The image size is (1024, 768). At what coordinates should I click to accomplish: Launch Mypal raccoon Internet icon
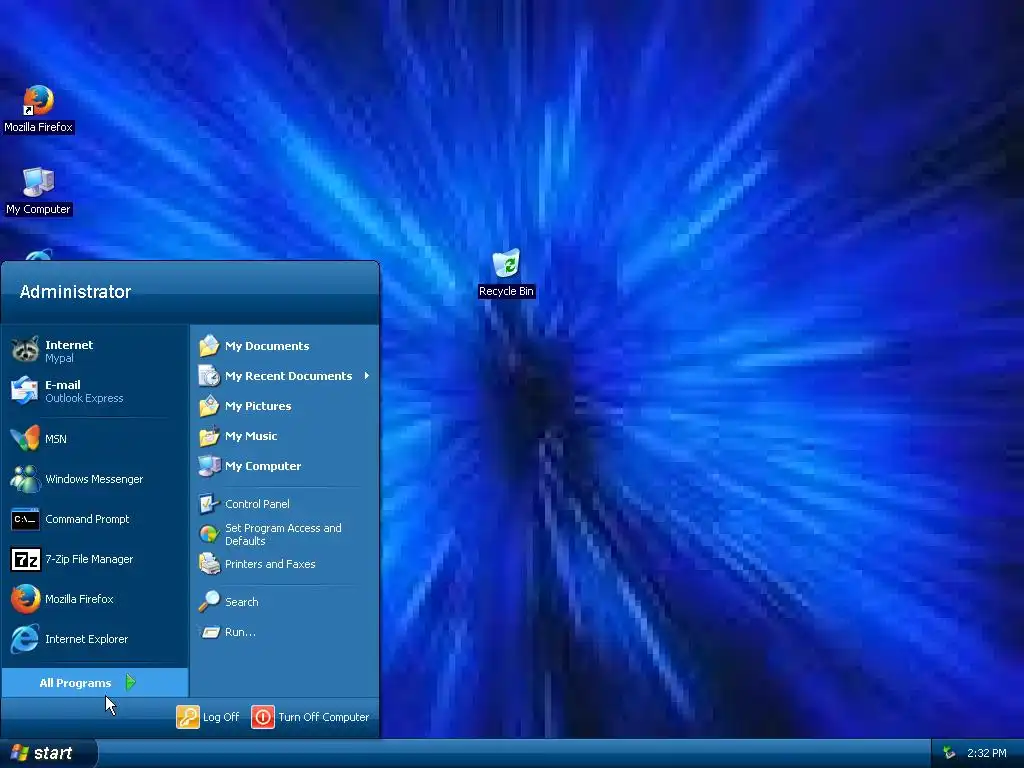[25, 350]
